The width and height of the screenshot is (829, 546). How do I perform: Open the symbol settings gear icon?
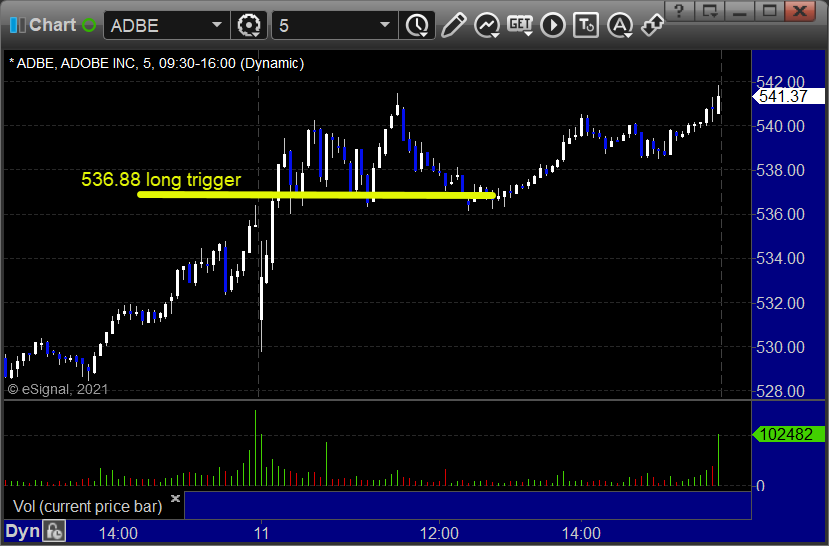pyautogui.click(x=249, y=25)
